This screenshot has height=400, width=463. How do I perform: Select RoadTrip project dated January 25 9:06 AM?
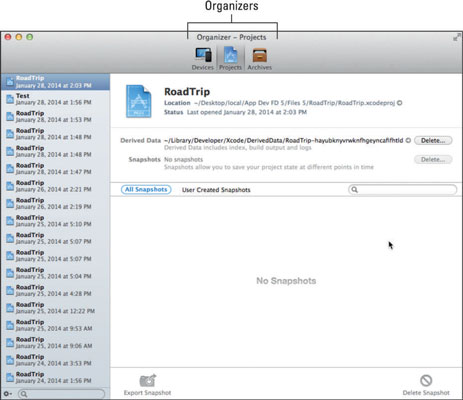(x=55, y=342)
